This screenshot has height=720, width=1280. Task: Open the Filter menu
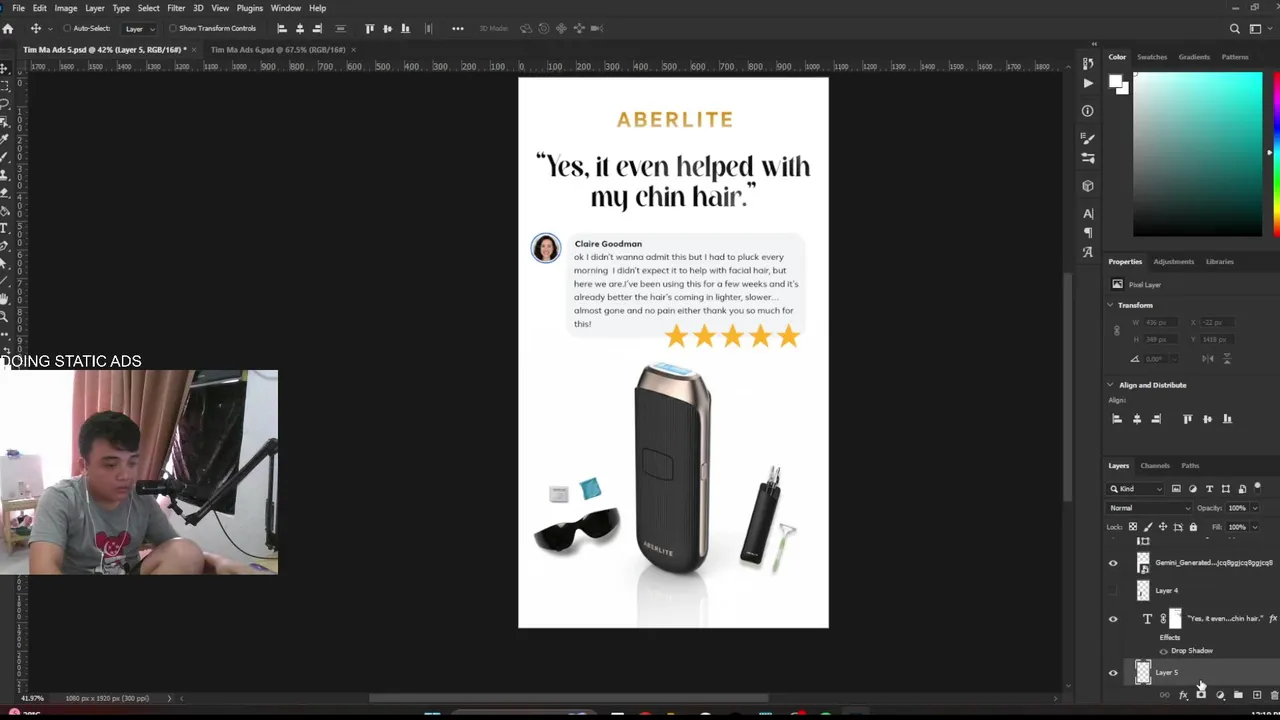pos(176,8)
